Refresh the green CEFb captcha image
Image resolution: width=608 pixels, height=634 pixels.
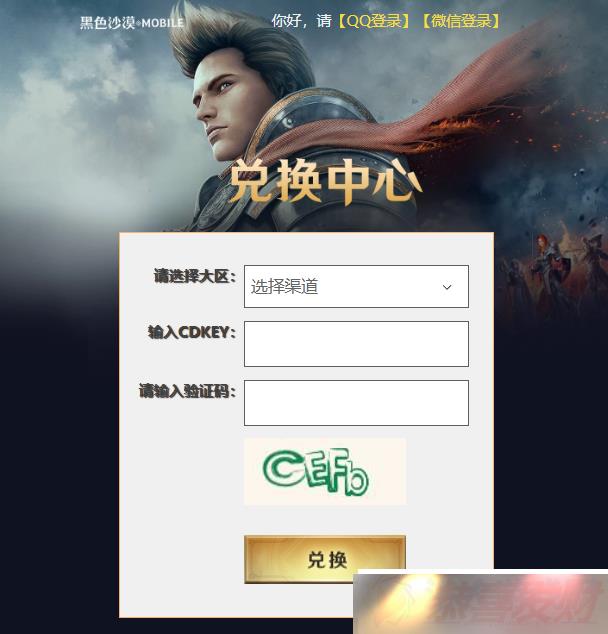(x=325, y=471)
